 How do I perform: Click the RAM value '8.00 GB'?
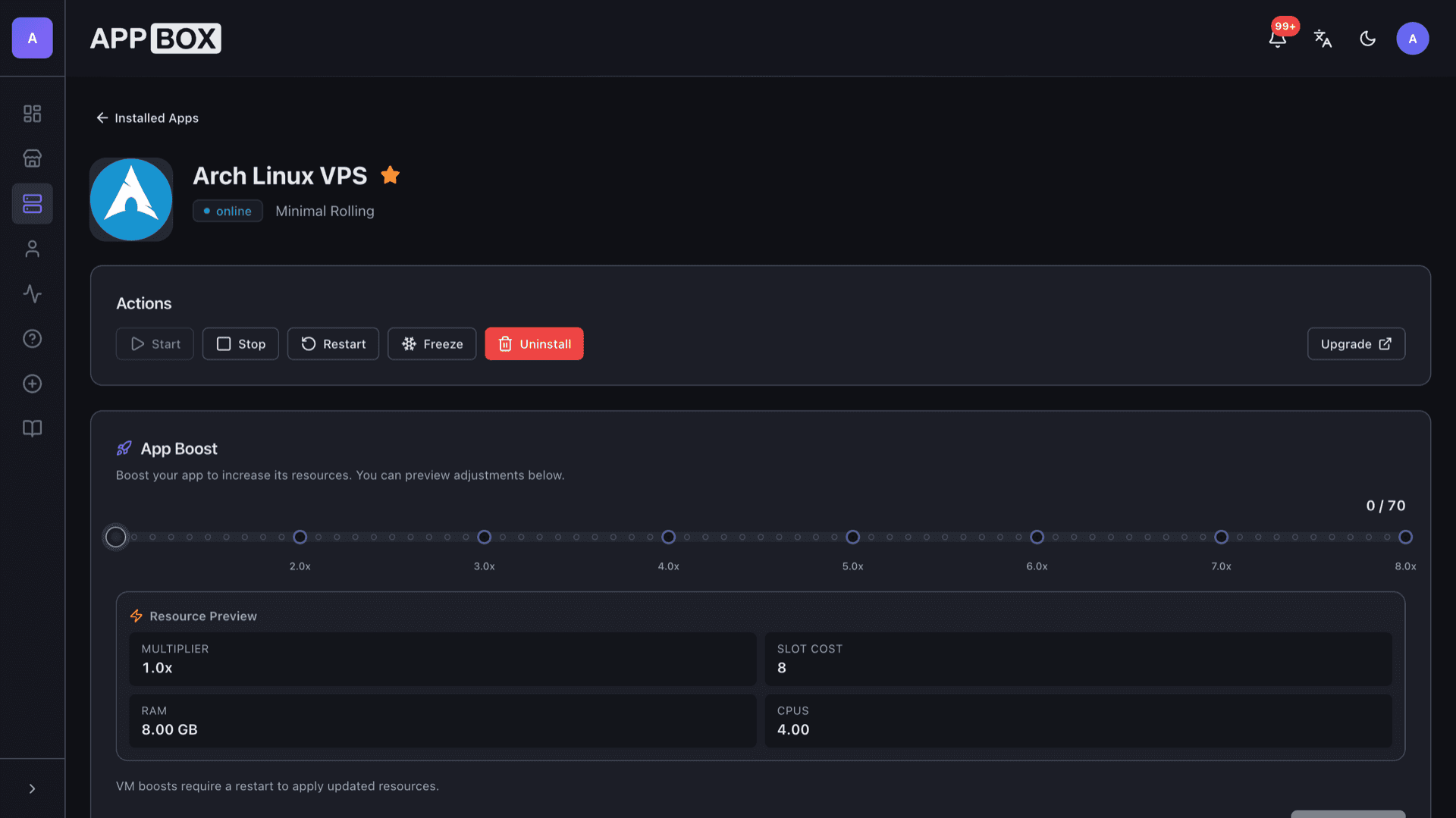click(169, 729)
